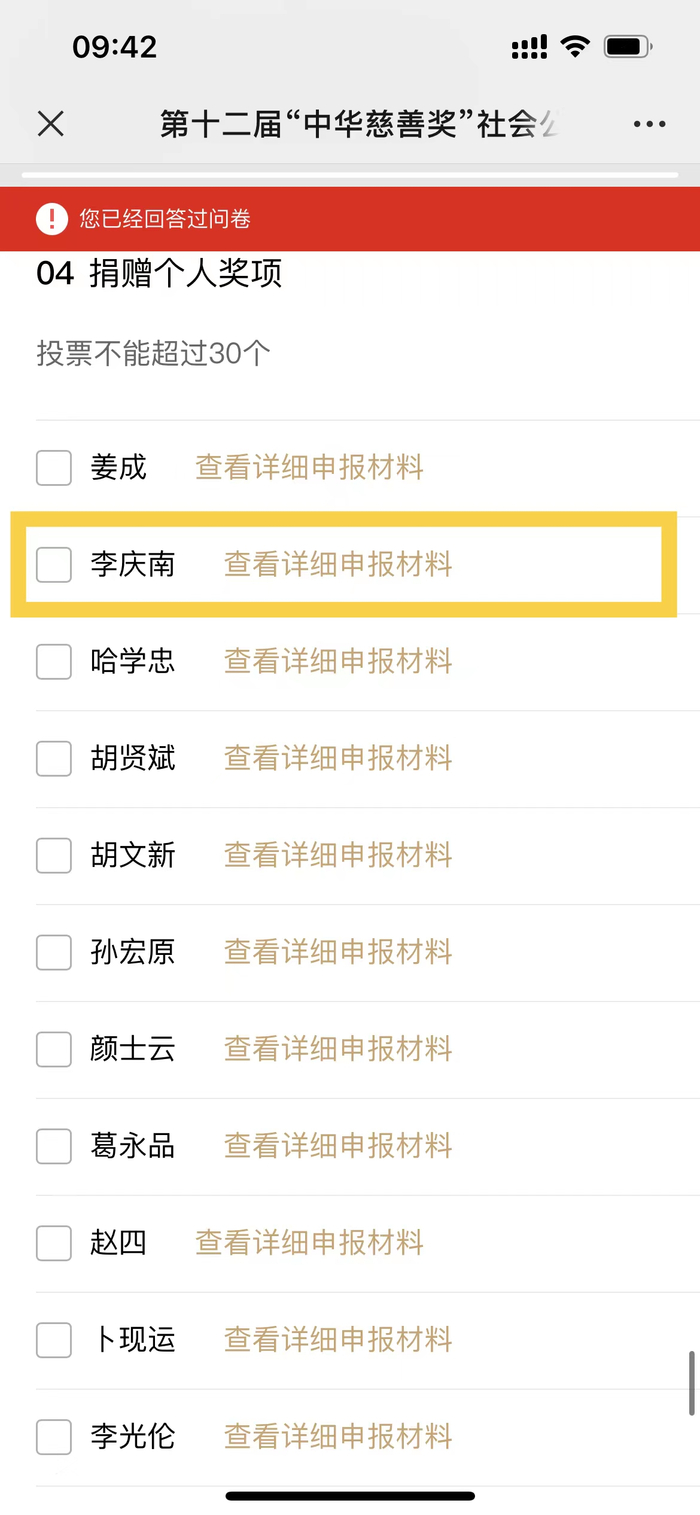Vote for 胡贤斌 via checkbox

54,758
